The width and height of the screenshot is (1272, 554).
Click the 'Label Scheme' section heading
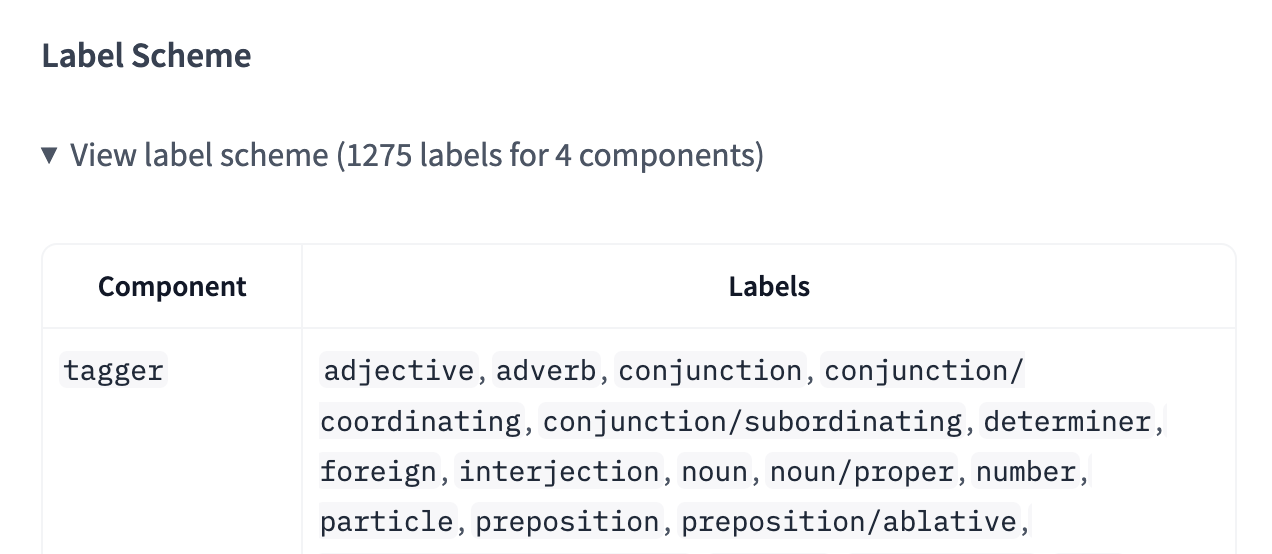pyautogui.click(x=146, y=56)
